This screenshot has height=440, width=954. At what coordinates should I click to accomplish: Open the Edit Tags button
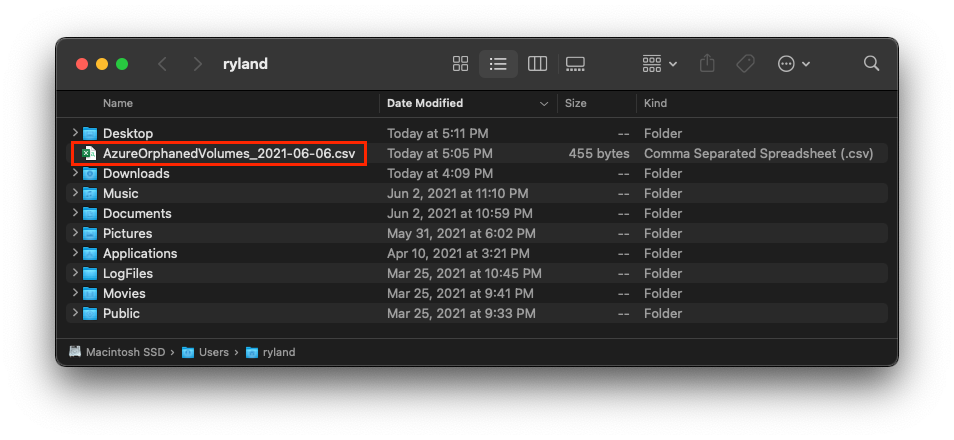[745, 64]
